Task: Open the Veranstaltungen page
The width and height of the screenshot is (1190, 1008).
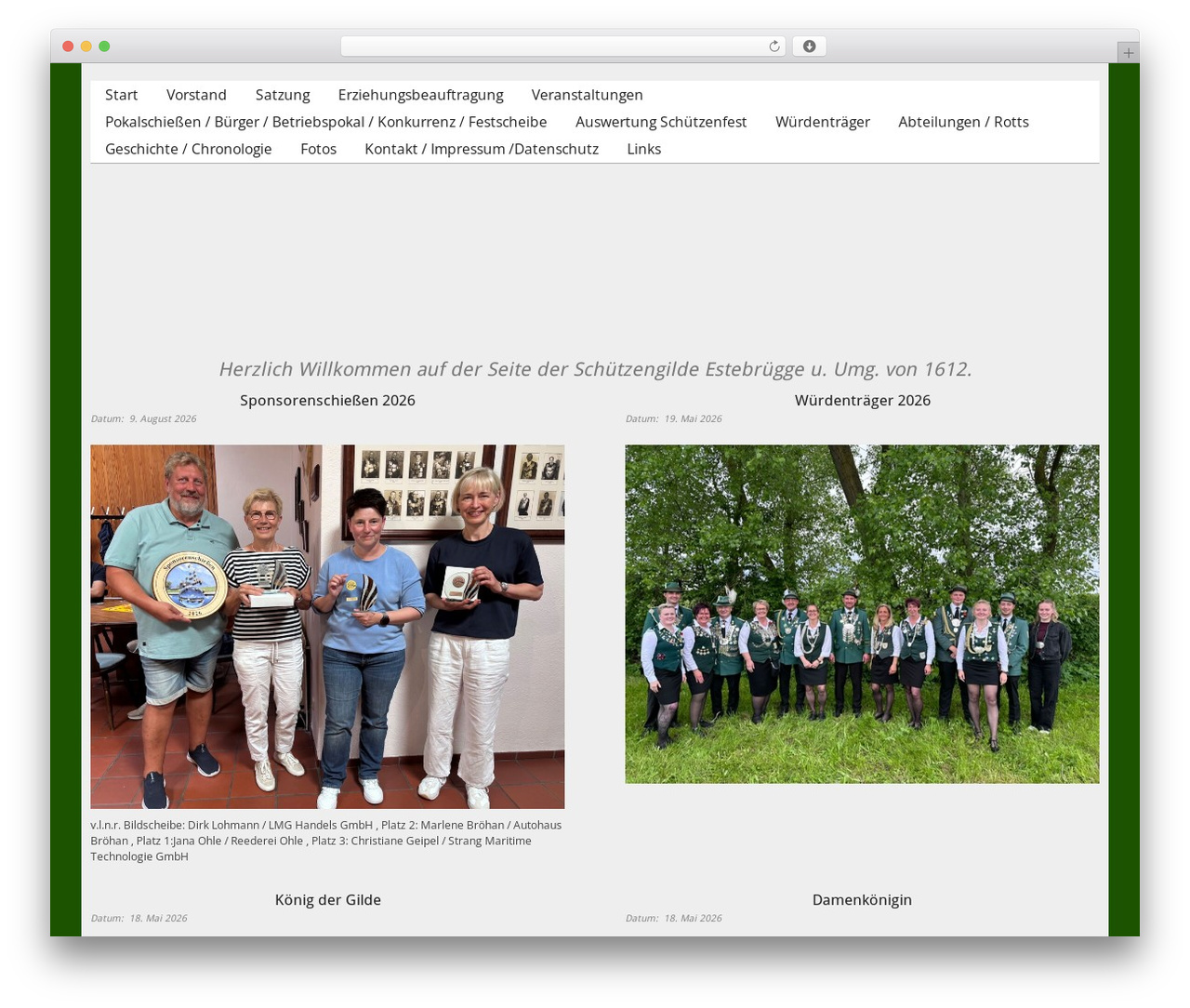Action: 587,95
